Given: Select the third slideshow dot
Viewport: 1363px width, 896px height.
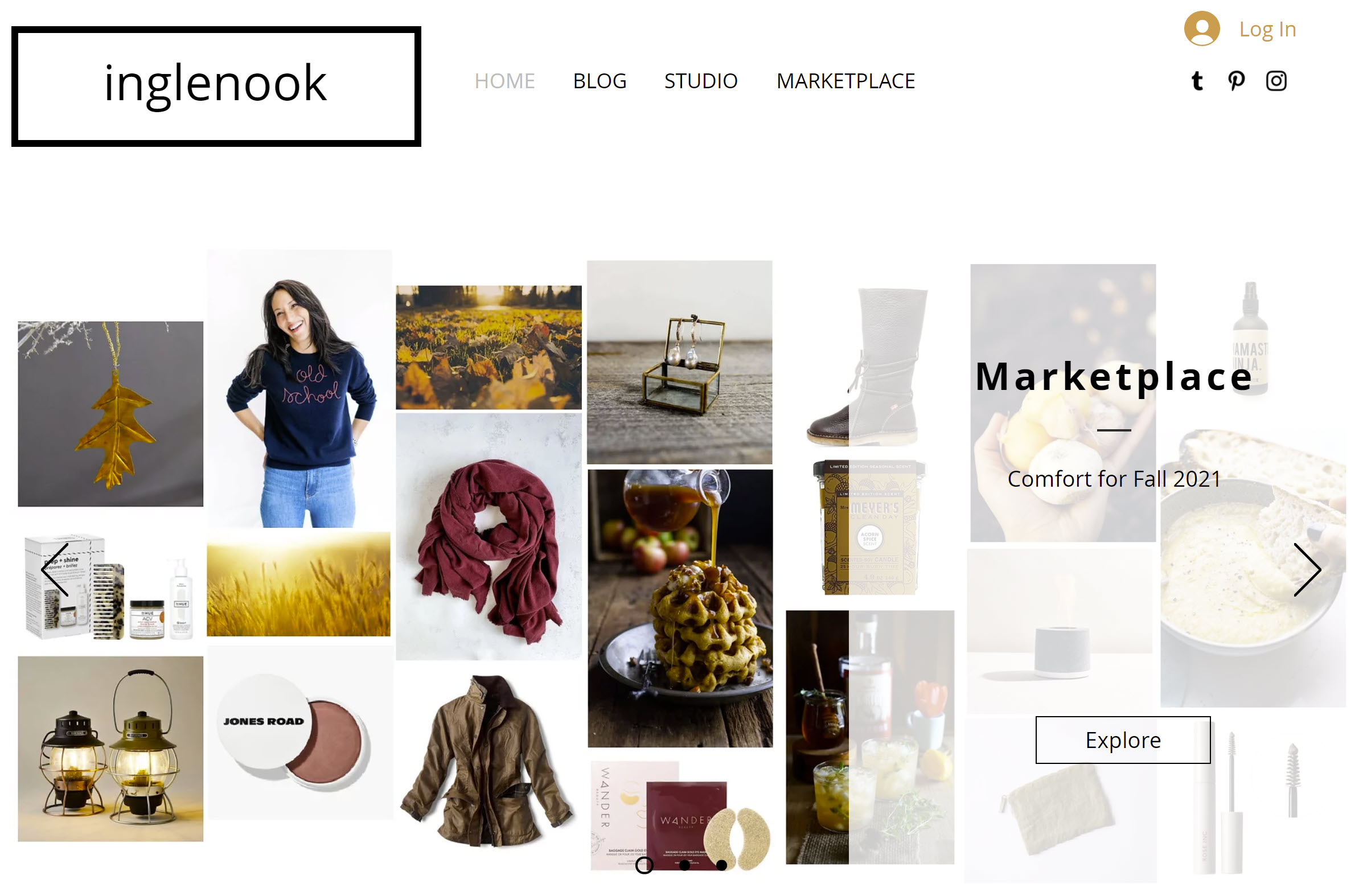Looking at the screenshot, I should [x=721, y=865].
